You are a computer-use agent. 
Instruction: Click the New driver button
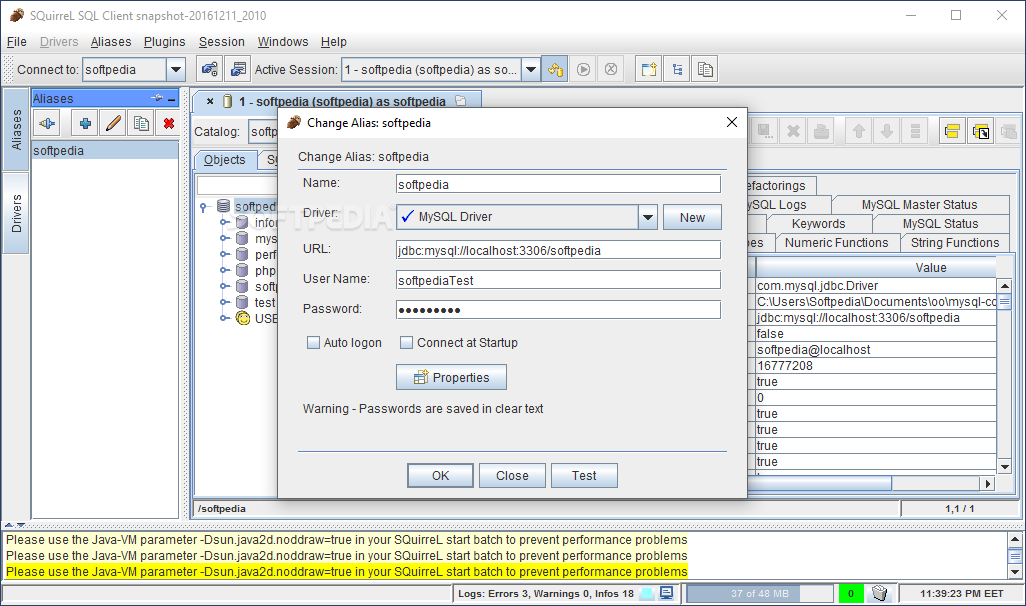[x=692, y=217]
